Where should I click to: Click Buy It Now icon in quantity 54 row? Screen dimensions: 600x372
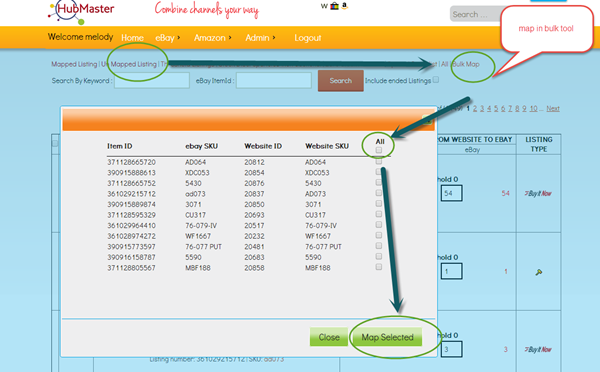[x=538, y=194]
